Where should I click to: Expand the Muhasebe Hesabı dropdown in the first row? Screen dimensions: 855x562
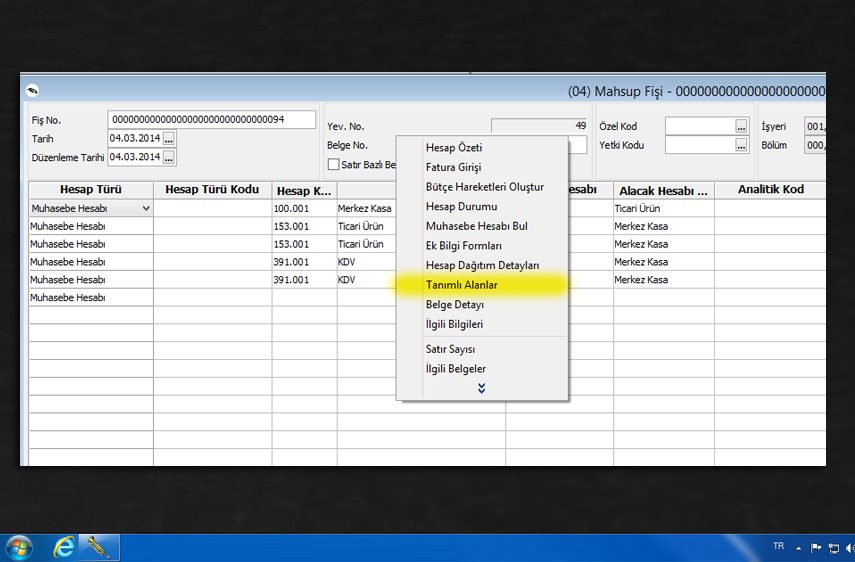(x=146, y=208)
